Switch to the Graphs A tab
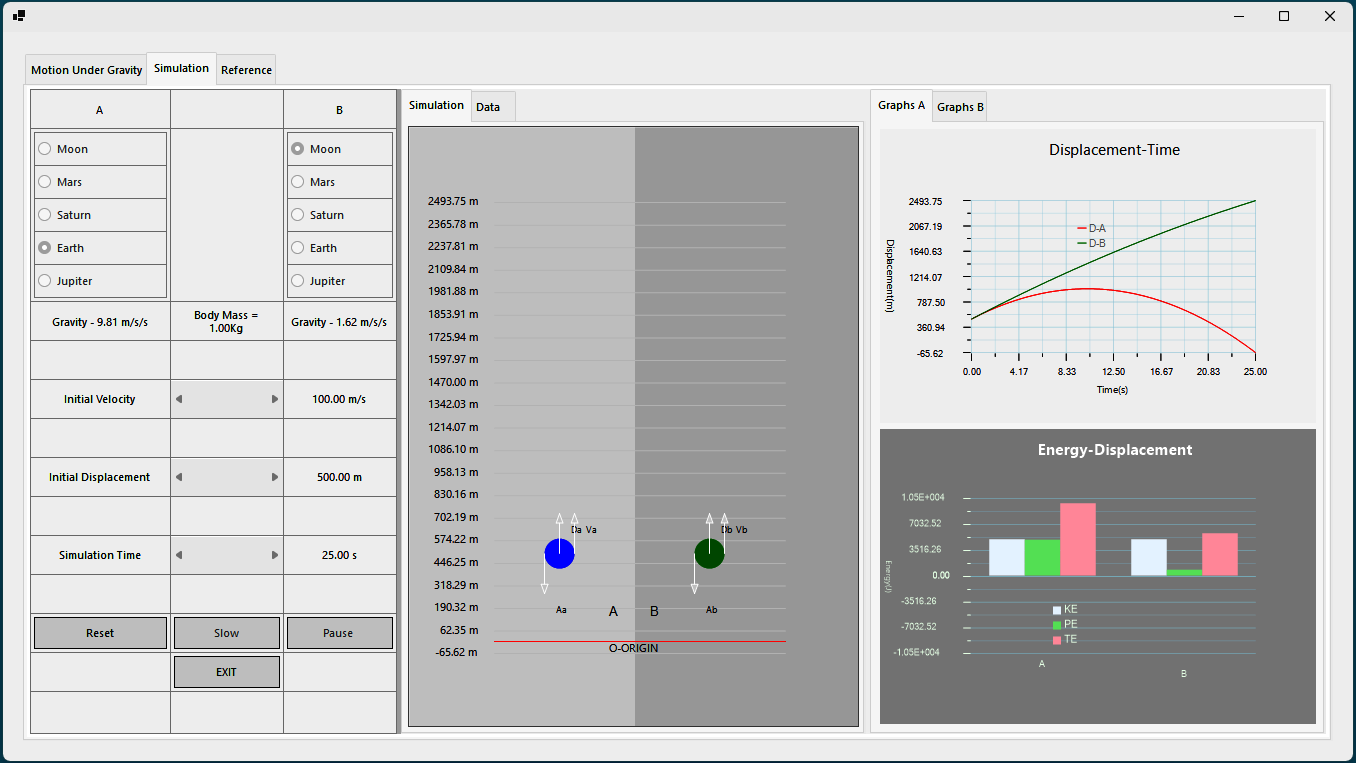Viewport: 1356px width, 763px height. coord(902,105)
